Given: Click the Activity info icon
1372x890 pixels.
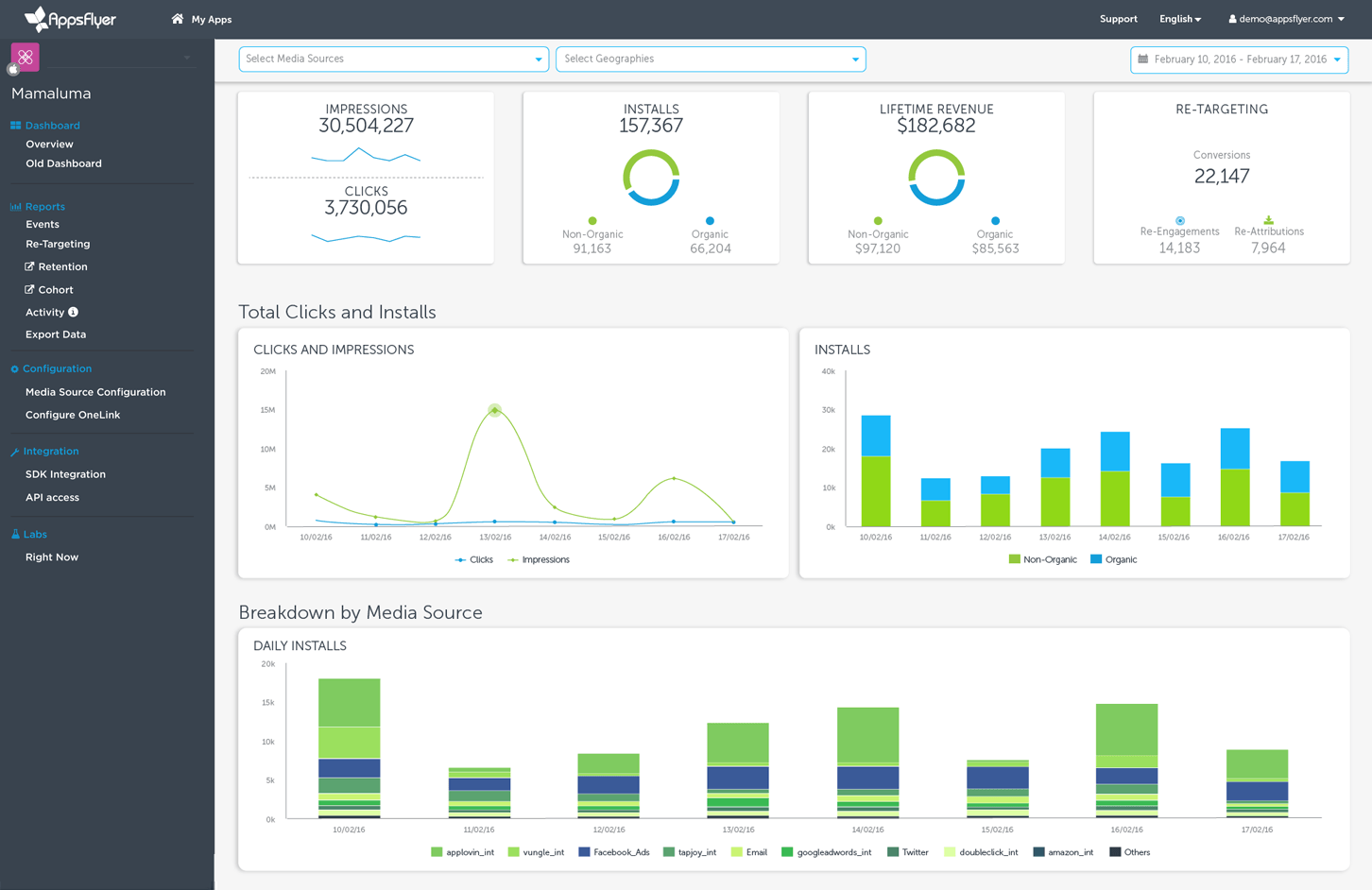Looking at the screenshot, I should (x=74, y=313).
